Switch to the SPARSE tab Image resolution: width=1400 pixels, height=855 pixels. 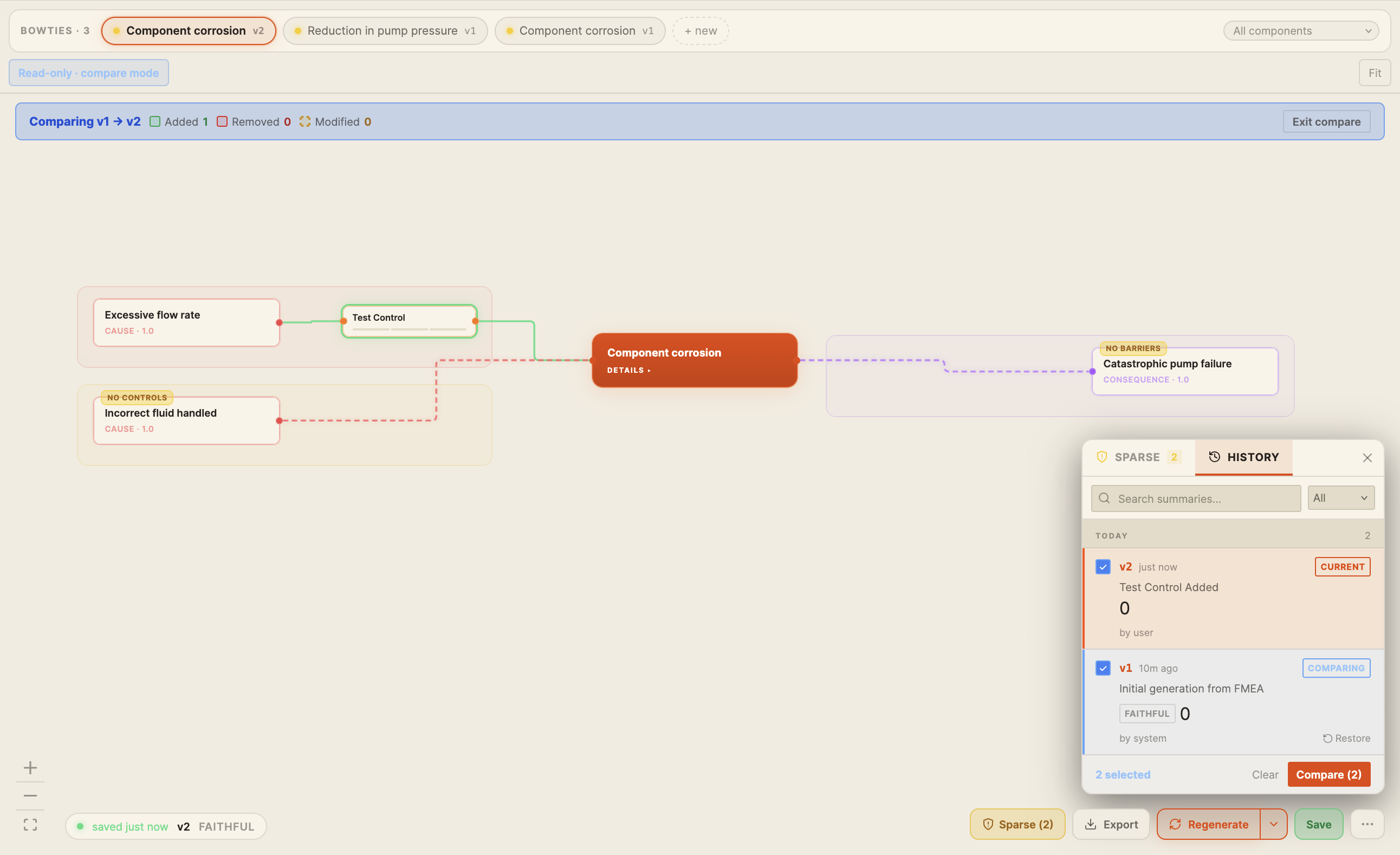pos(1138,457)
